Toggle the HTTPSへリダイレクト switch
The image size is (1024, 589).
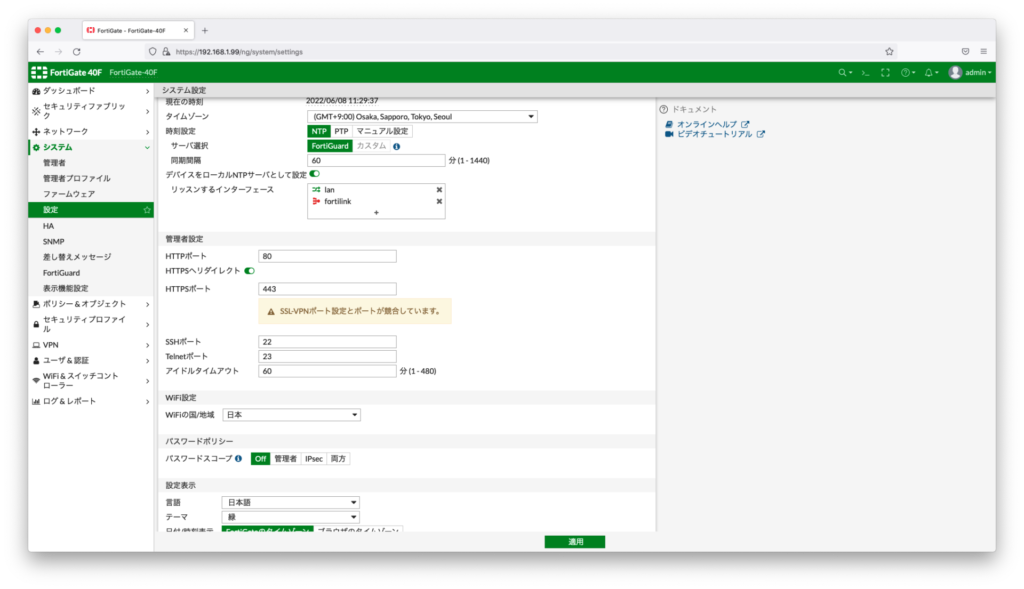pos(249,271)
